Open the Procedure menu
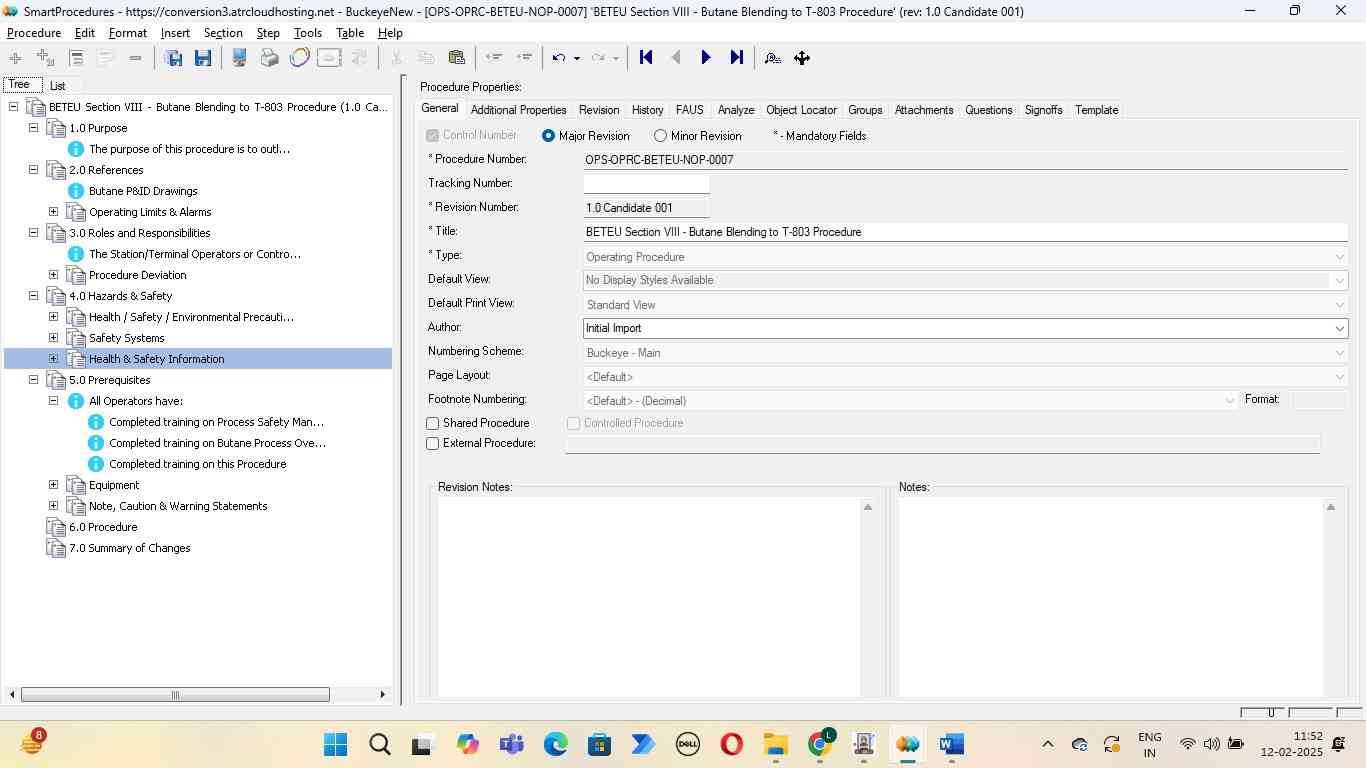 tap(34, 33)
